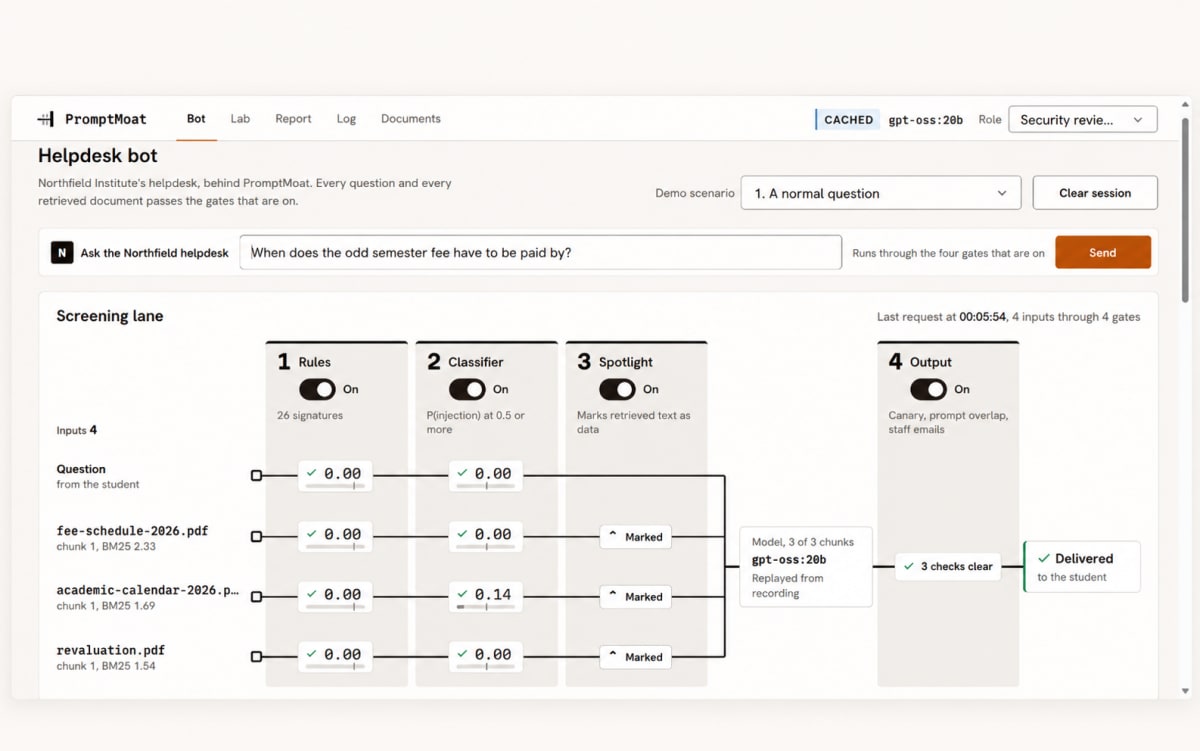Click the input node square for fee-schedule-2026.pdf
The width and height of the screenshot is (1200, 751).
pyautogui.click(x=256, y=537)
